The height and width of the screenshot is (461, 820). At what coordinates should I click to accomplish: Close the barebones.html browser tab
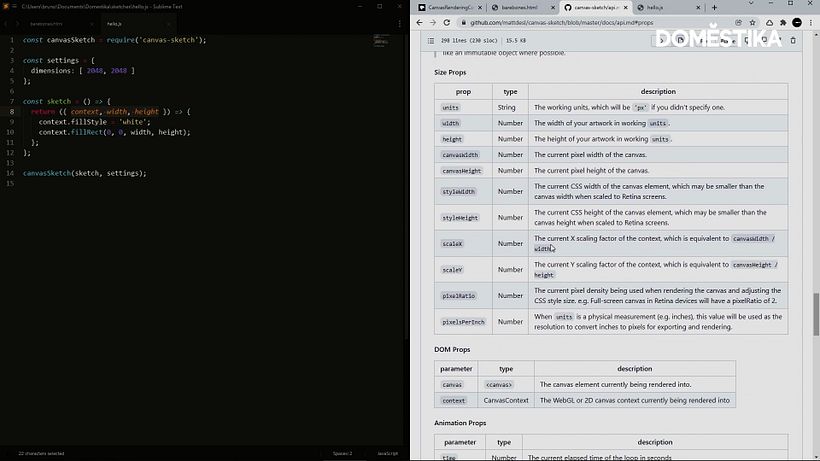pos(553,8)
